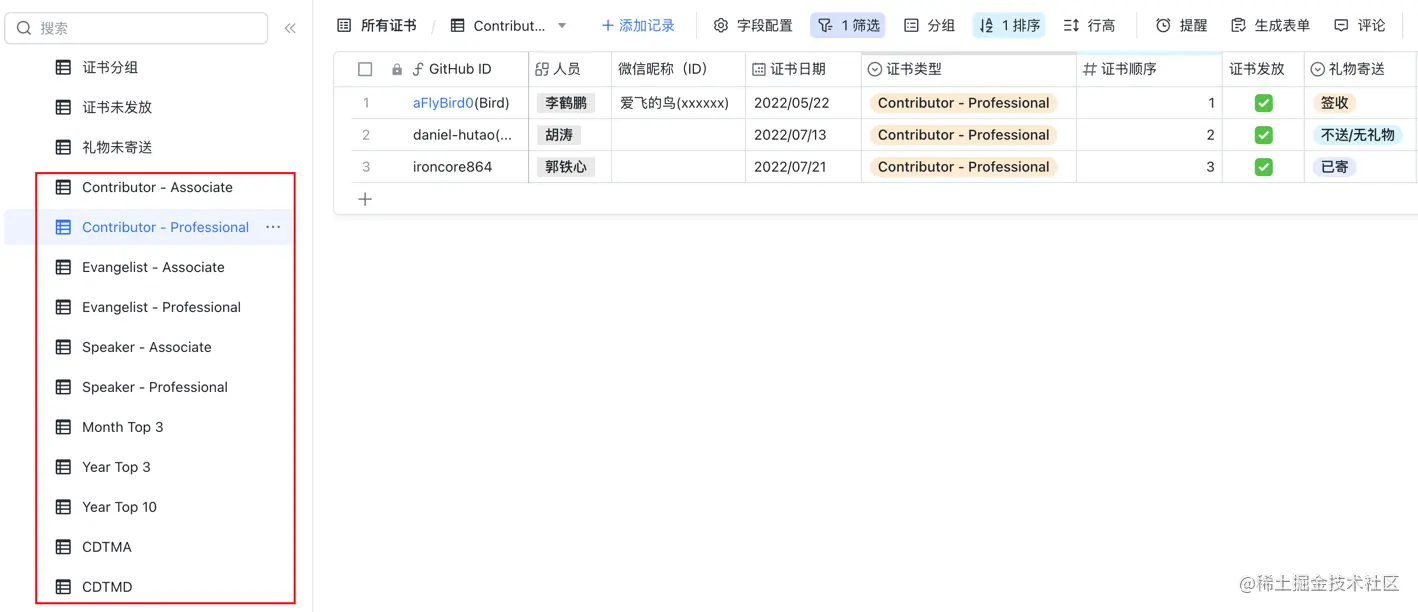Switch to Evangelist - Professional view
Image resolution: width=1418 pixels, height=612 pixels.
(161, 307)
